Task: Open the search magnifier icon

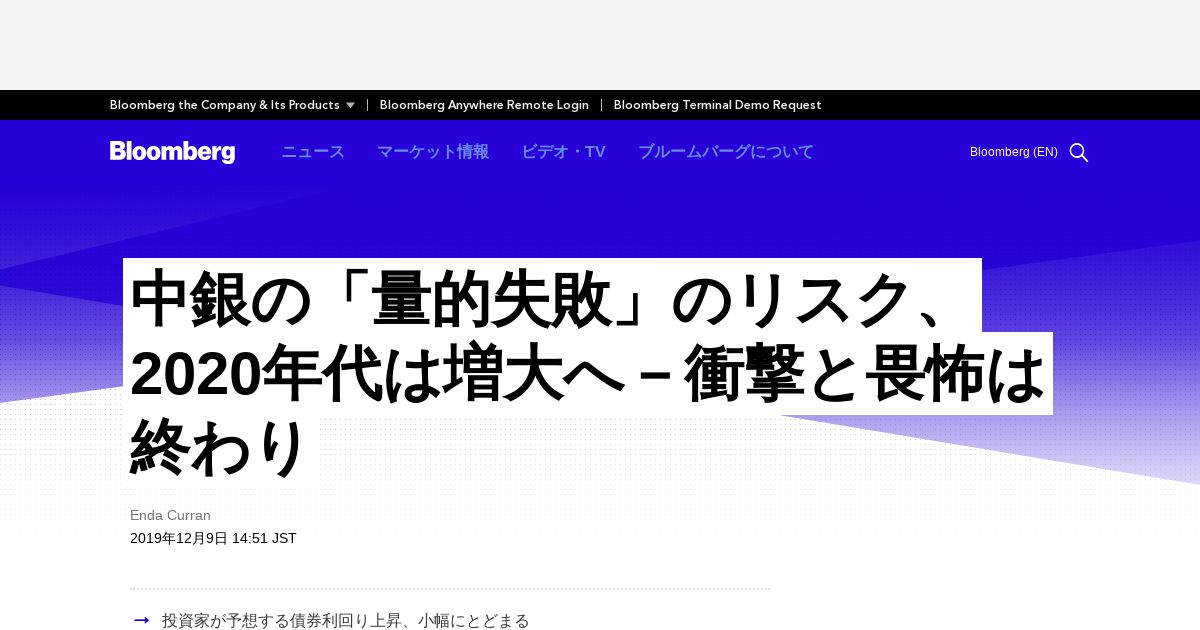Action: 1078,152
